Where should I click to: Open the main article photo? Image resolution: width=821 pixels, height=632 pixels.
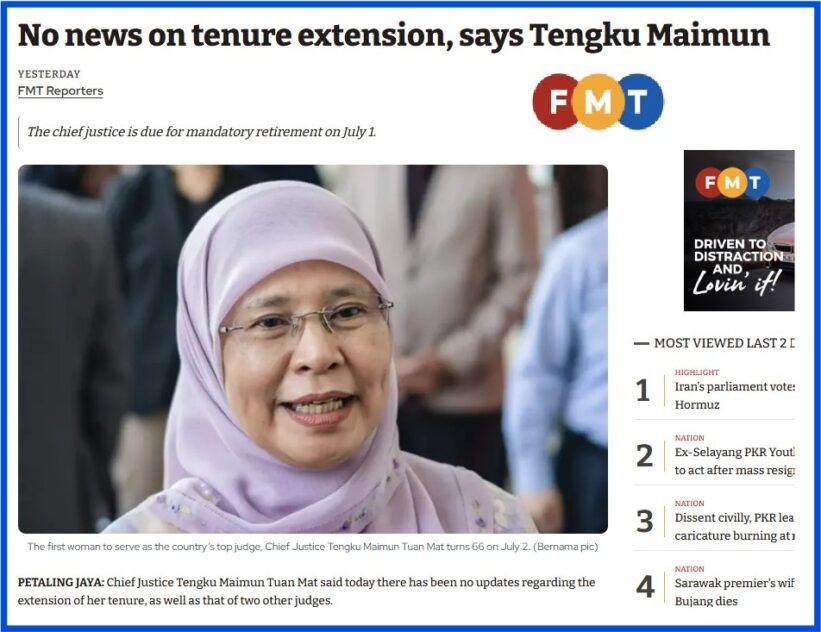point(313,349)
